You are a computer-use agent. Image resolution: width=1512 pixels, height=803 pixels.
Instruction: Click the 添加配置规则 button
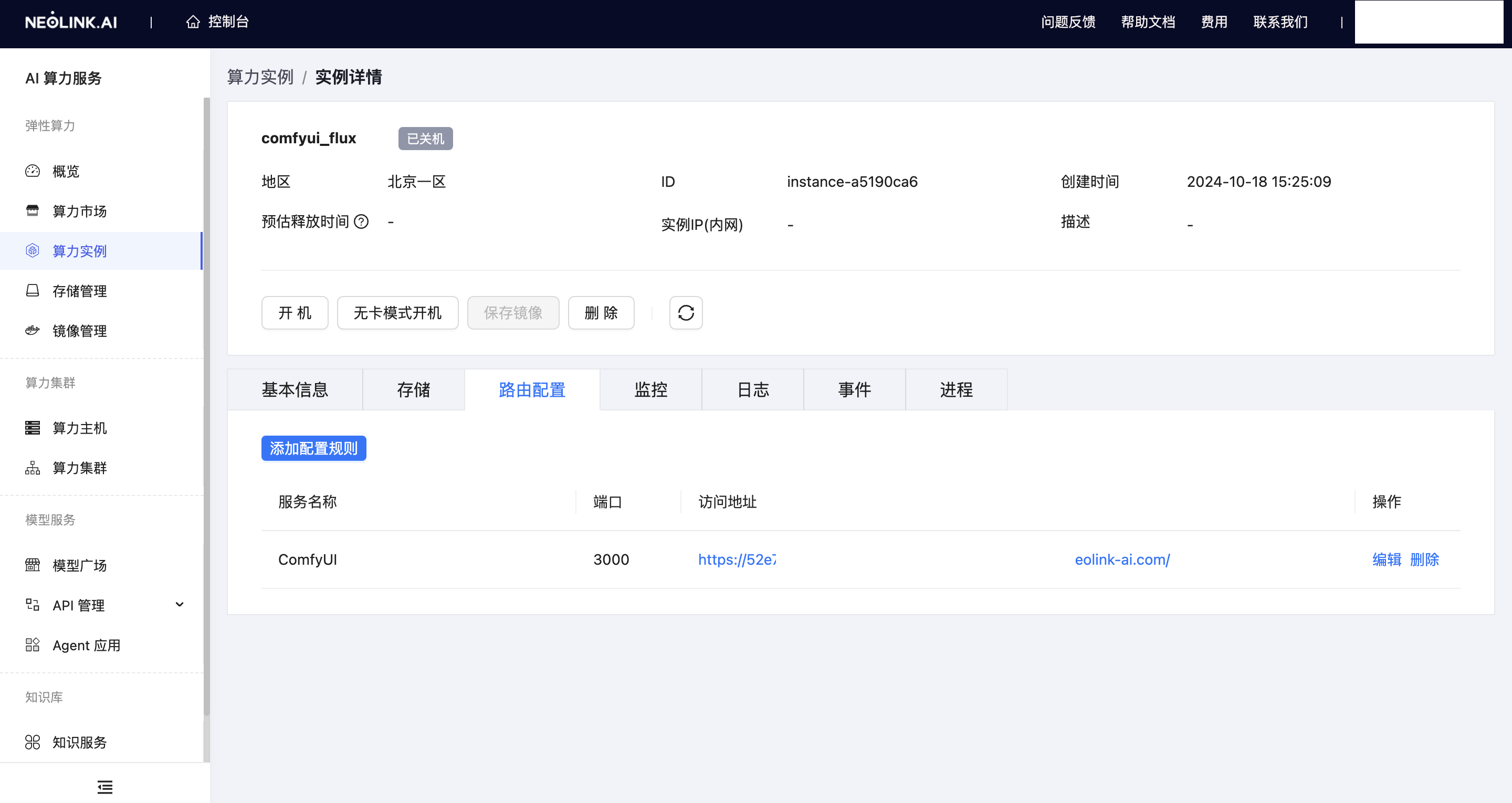tap(313, 448)
